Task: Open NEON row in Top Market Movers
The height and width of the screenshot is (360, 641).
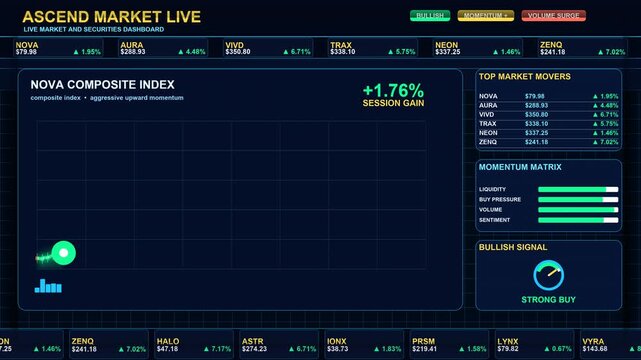Action: 549,133
